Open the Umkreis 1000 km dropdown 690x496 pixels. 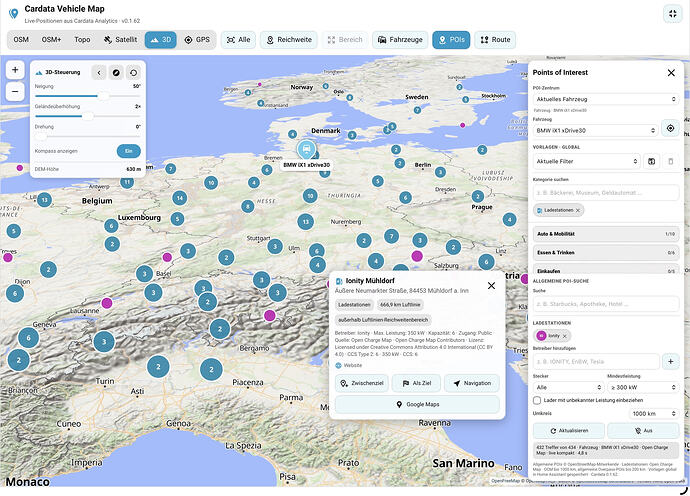(x=653, y=414)
